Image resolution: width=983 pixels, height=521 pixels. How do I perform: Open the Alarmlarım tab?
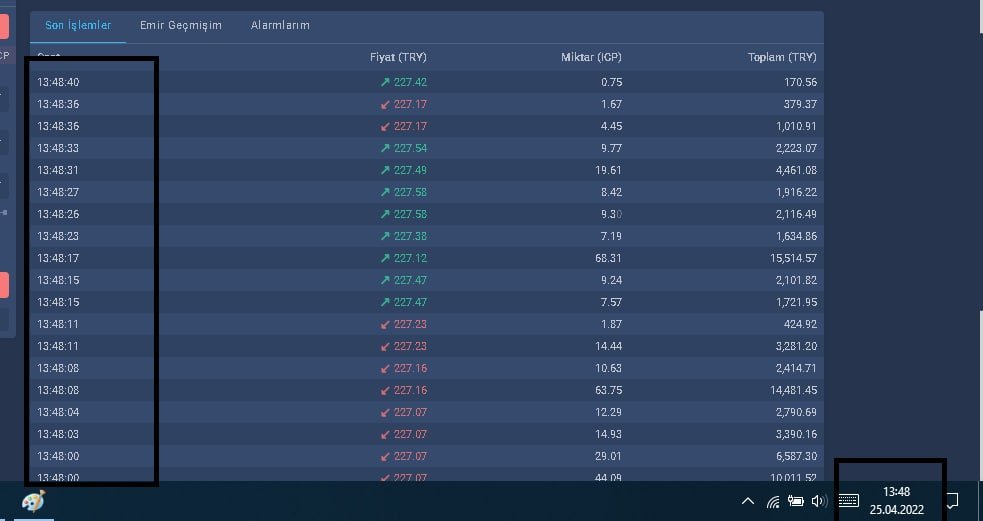tap(280, 25)
